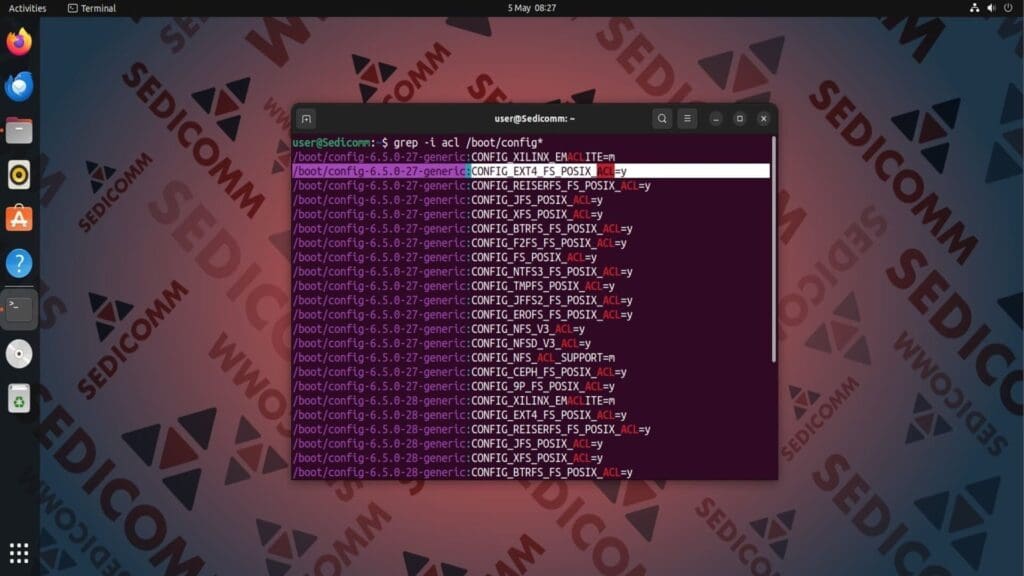Open Help from the dock
Image resolution: width=1024 pixels, height=576 pixels.
point(19,263)
